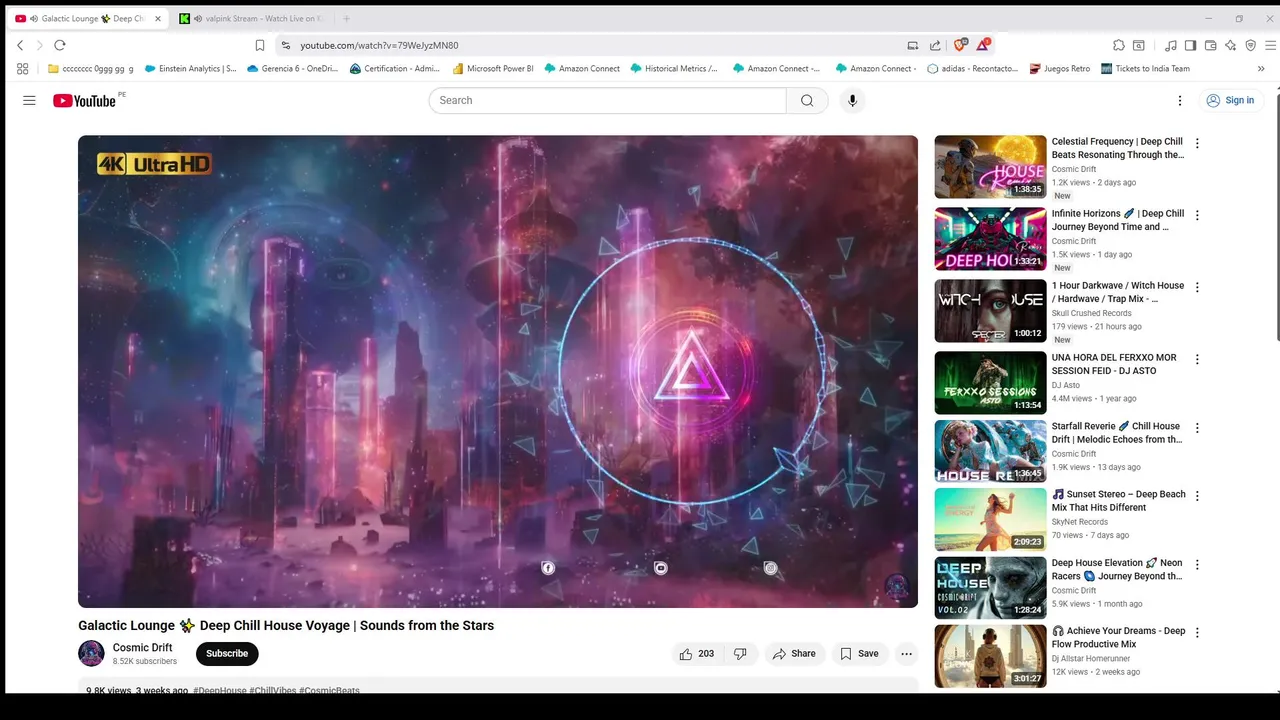Screen dimensions: 1280x720
Task: Open the tab search icon in toolbar
Action: click(1139, 45)
